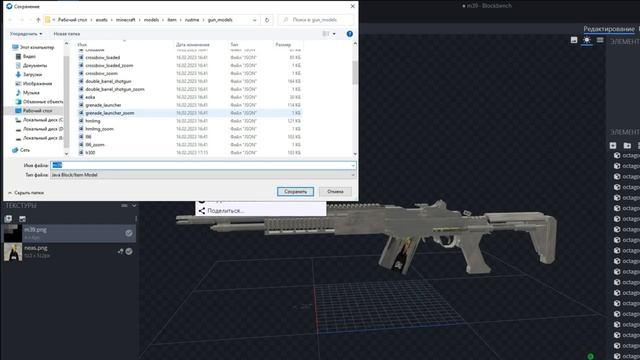The height and width of the screenshot is (360, 640).
Task: Add a new cube in the outliner
Action: click(x=613, y=145)
